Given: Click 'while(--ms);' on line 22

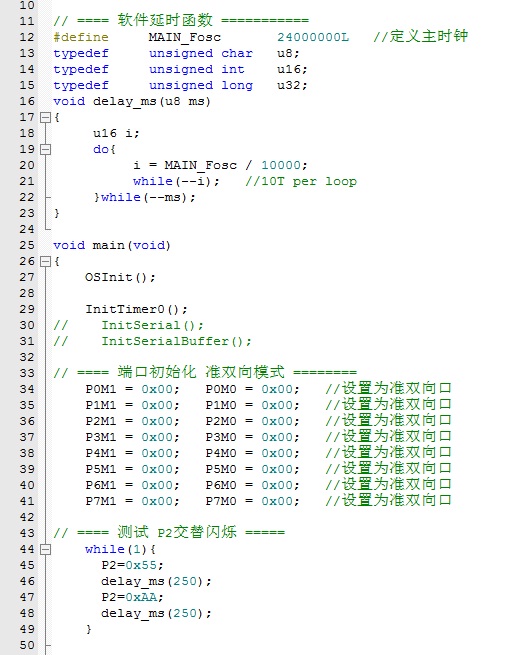Looking at the screenshot, I should 148,197.
